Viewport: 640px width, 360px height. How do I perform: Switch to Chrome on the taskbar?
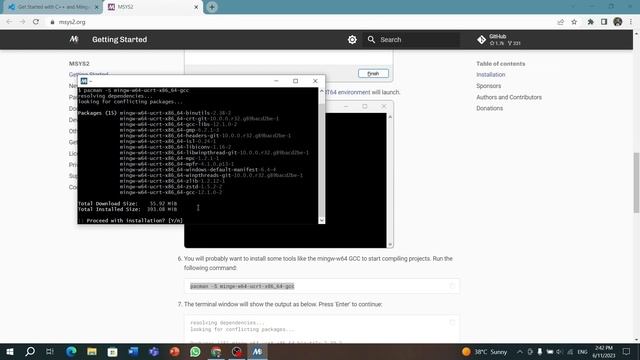(216, 351)
